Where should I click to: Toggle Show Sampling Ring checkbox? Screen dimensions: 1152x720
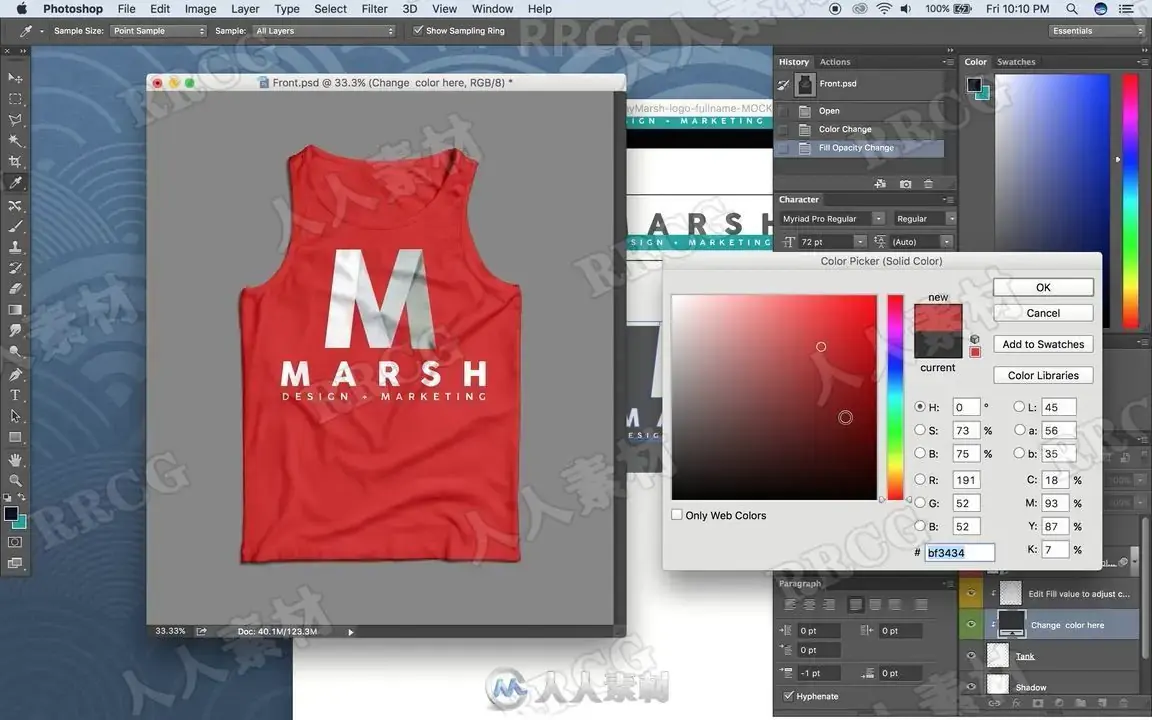tap(418, 30)
